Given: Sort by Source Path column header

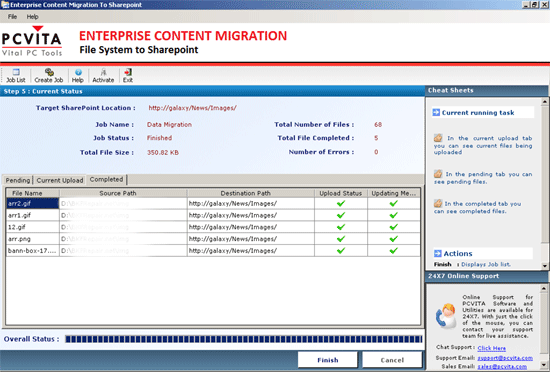Looking at the screenshot, I should (123, 193).
